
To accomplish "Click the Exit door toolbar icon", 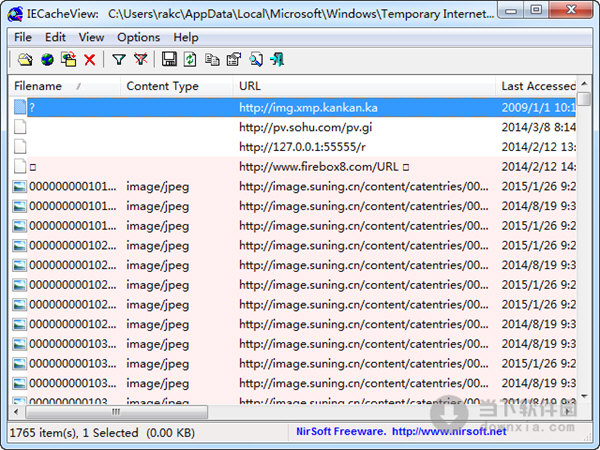I will pyautogui.click(x=277, y=60).
